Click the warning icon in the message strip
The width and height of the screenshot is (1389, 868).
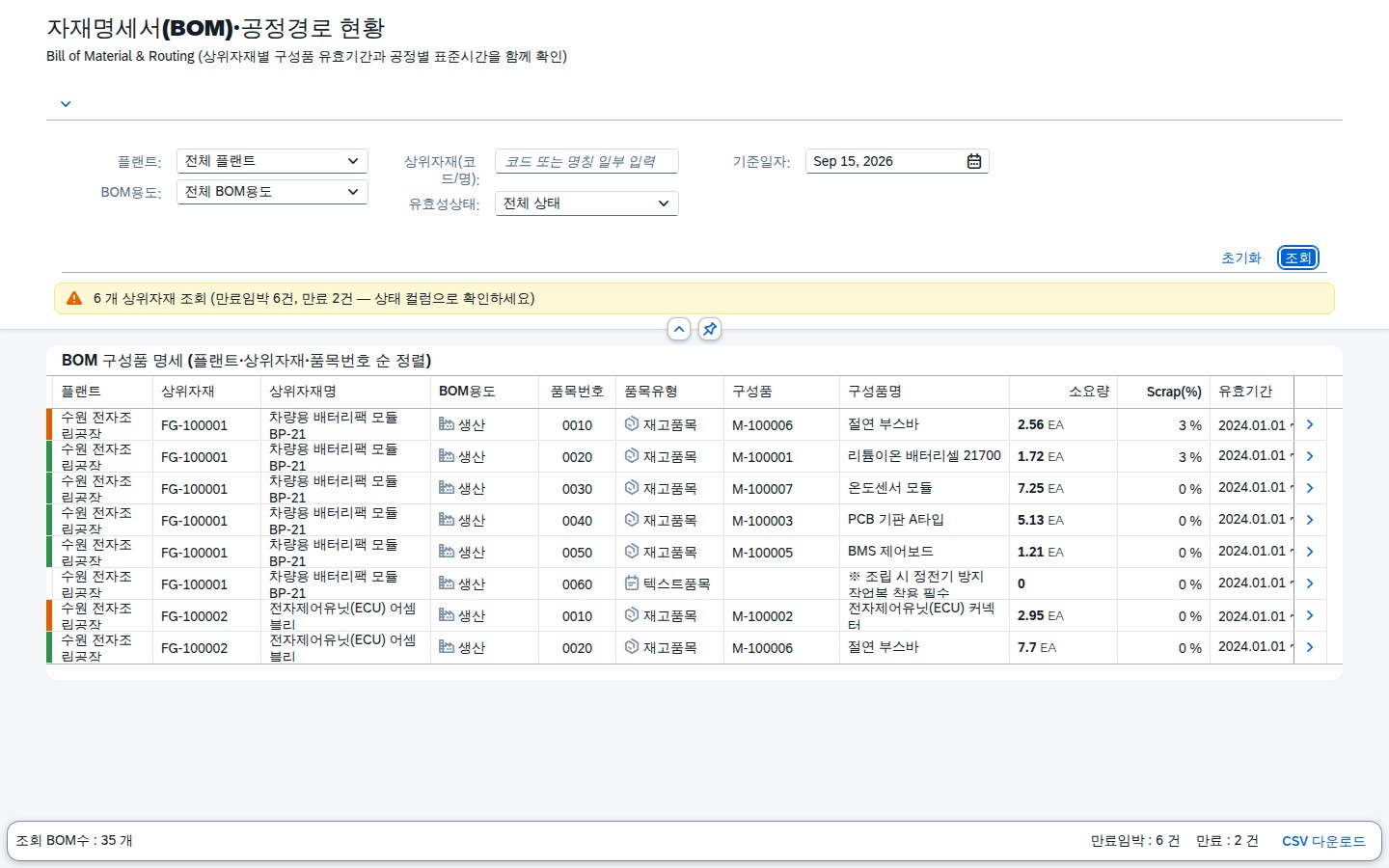(74, 298)
